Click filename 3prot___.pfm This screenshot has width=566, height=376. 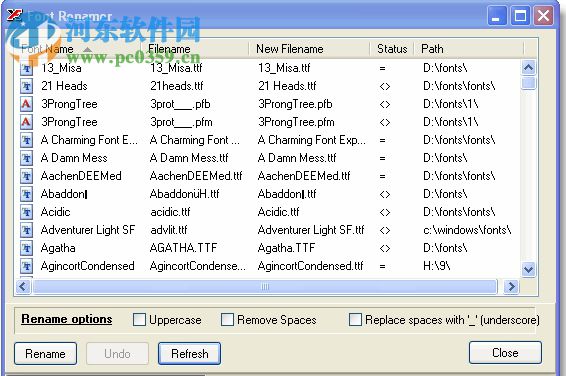pos(181,122)
